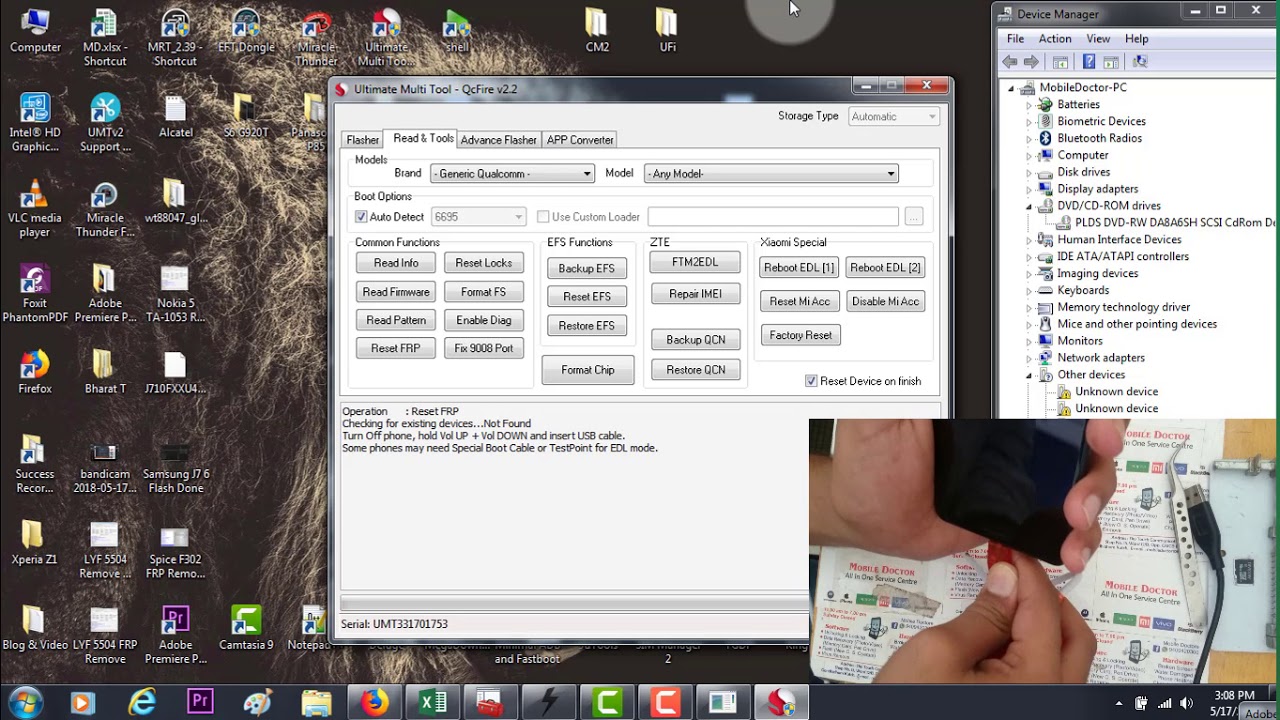Select Keyboards in the device tree
Image resolution: width=1280 pixels, height=720 pixels.
tap(1083, 291)
